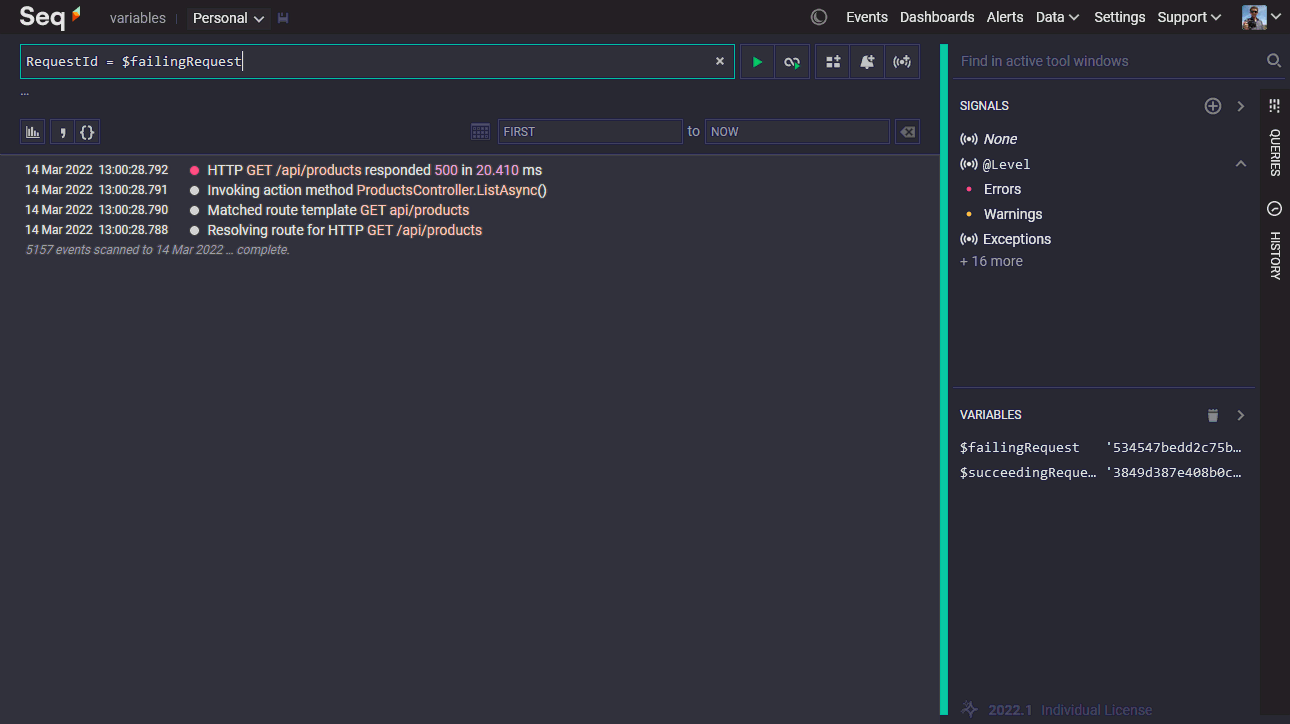Open the Data dropdown menu
This screenshot has width=1290, height=724.
pos(1057,17)
